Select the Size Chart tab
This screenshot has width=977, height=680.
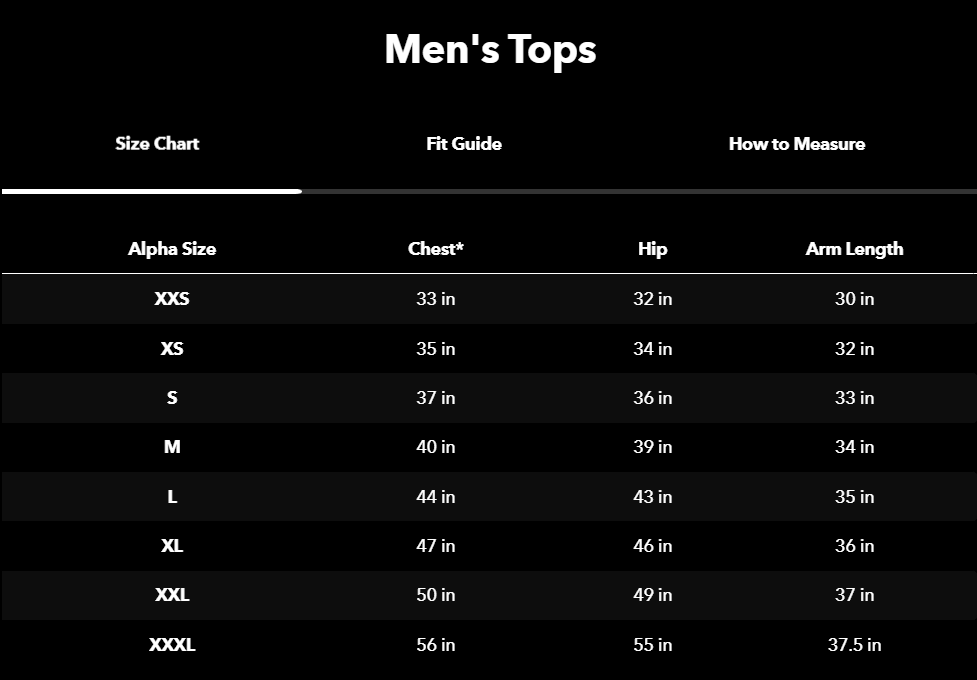[157, 144]
